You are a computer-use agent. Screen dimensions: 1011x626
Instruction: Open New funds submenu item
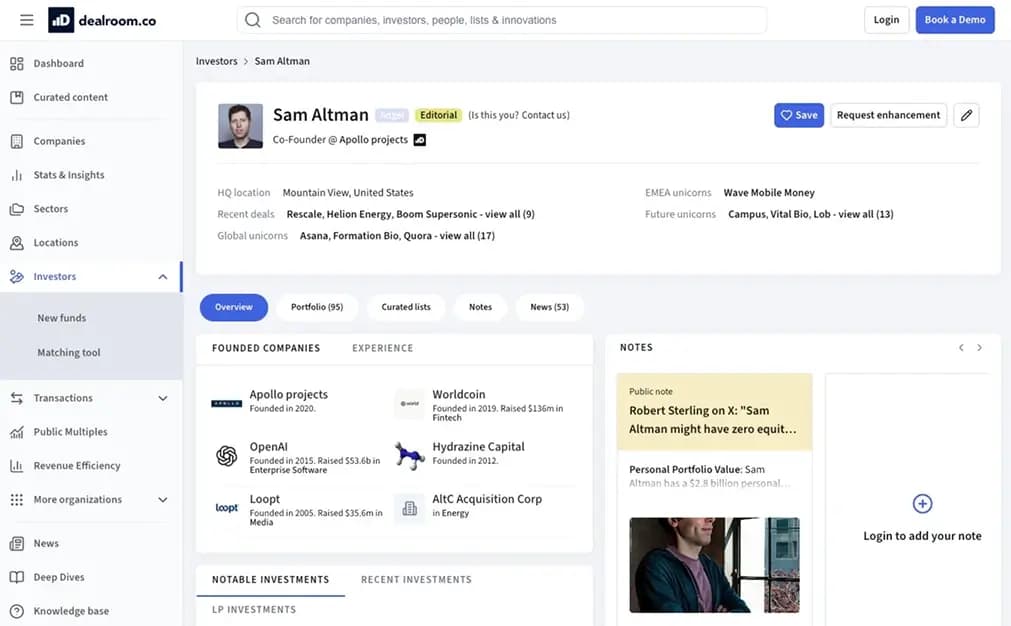click(61, 318)
